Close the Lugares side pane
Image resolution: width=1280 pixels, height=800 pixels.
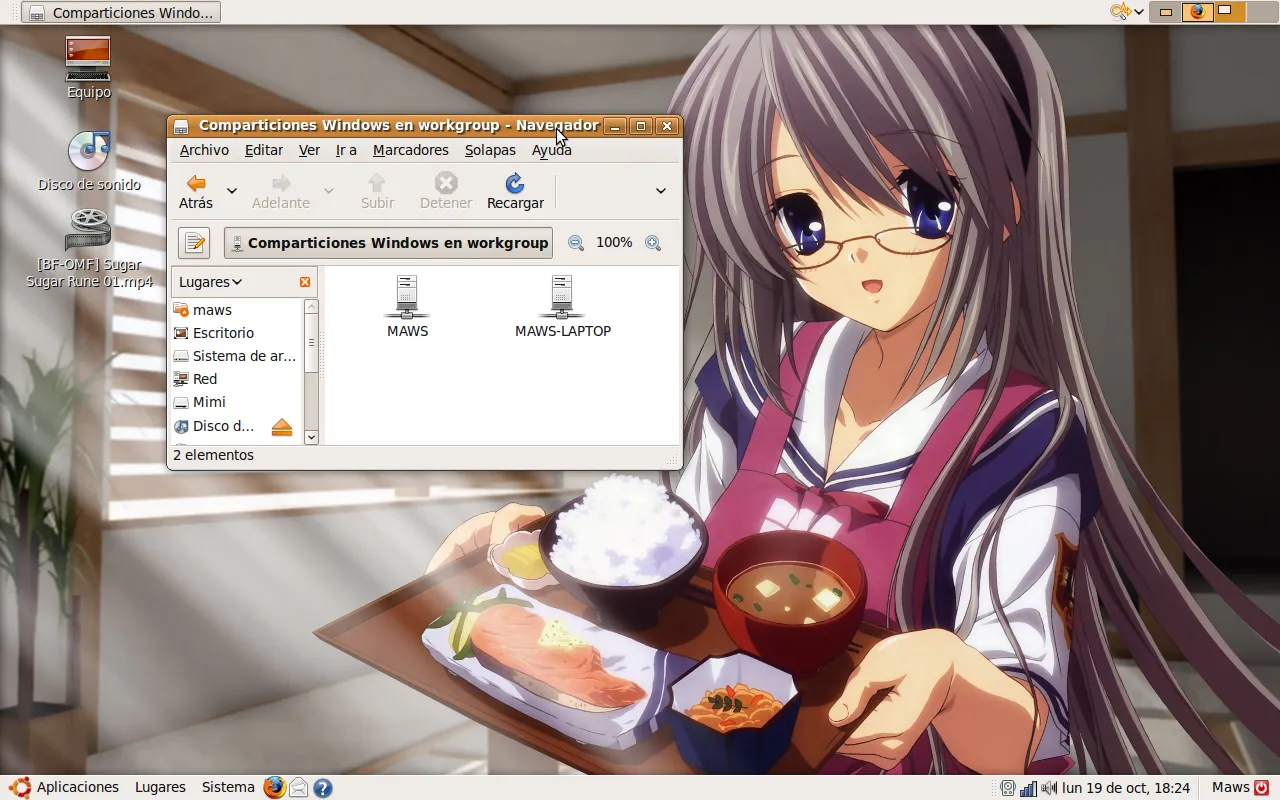305,282
